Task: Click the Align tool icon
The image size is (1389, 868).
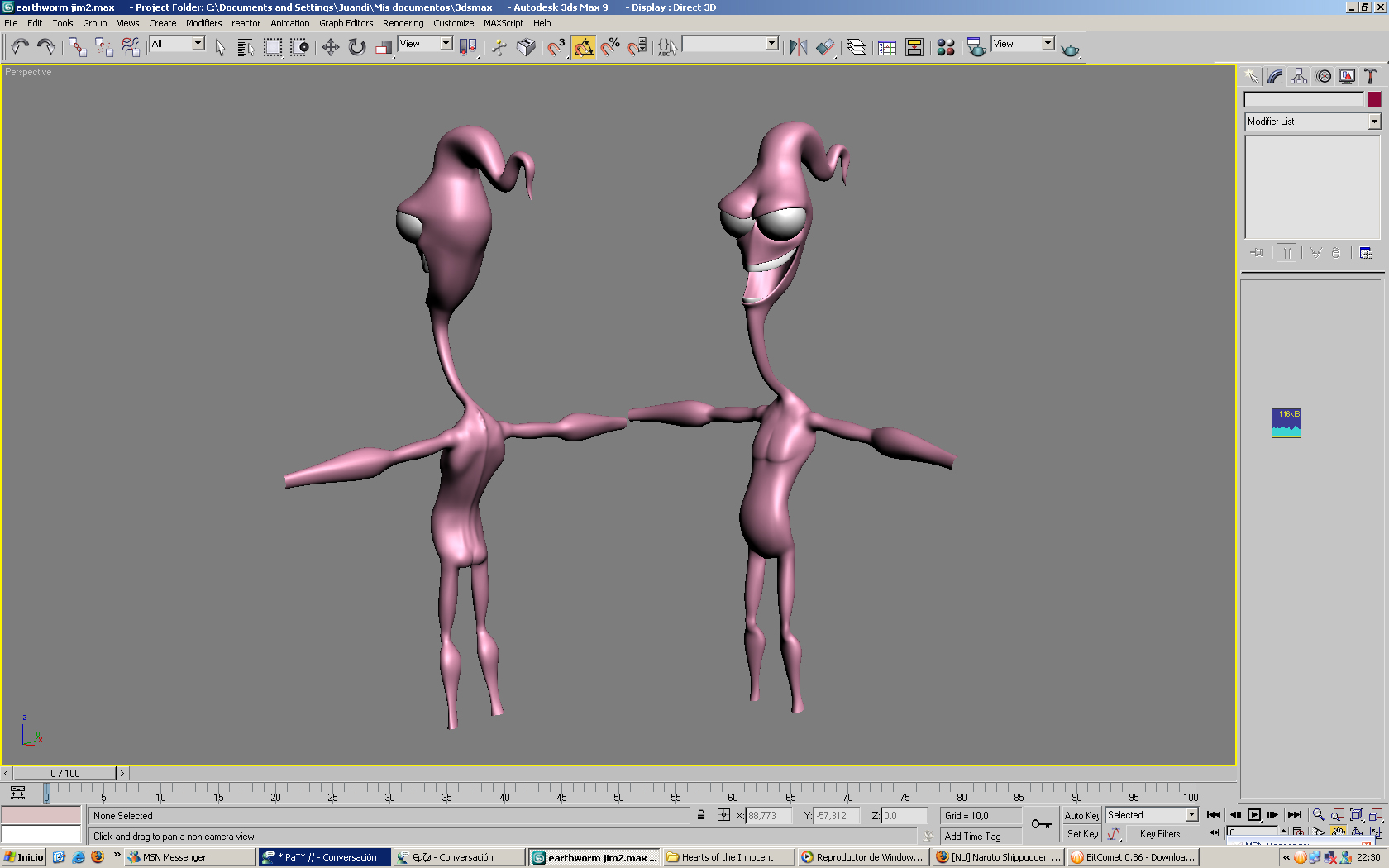Action: (x=825, y=47)
